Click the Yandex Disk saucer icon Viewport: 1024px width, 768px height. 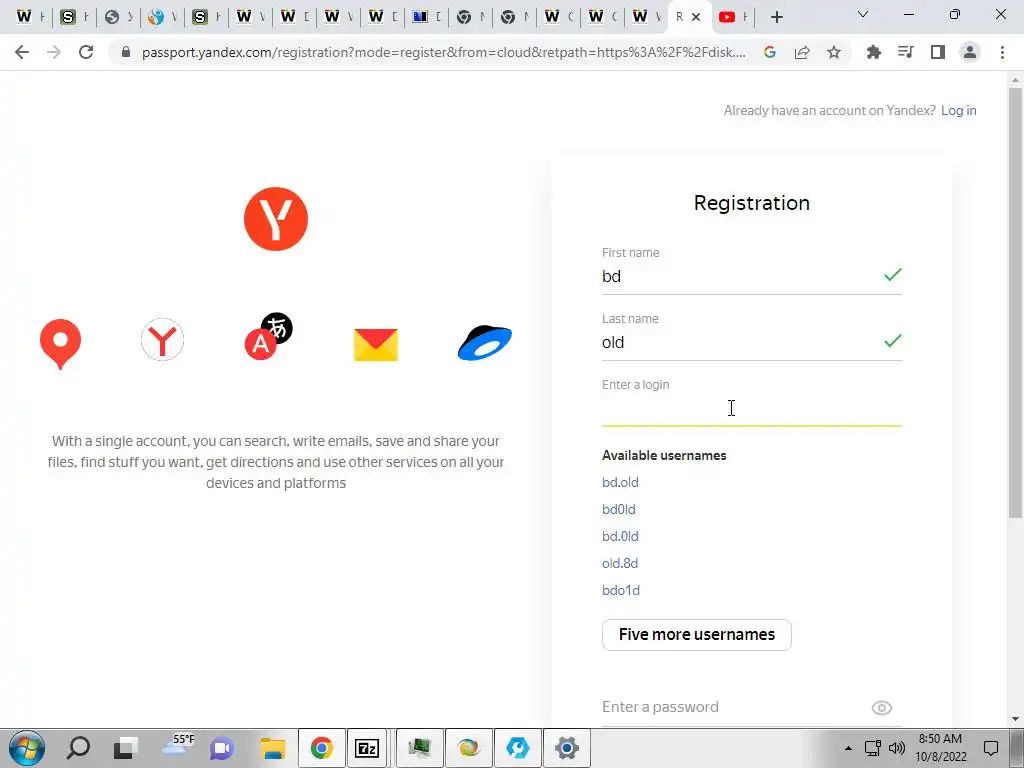pyautogui.click(x=485, y=342)
